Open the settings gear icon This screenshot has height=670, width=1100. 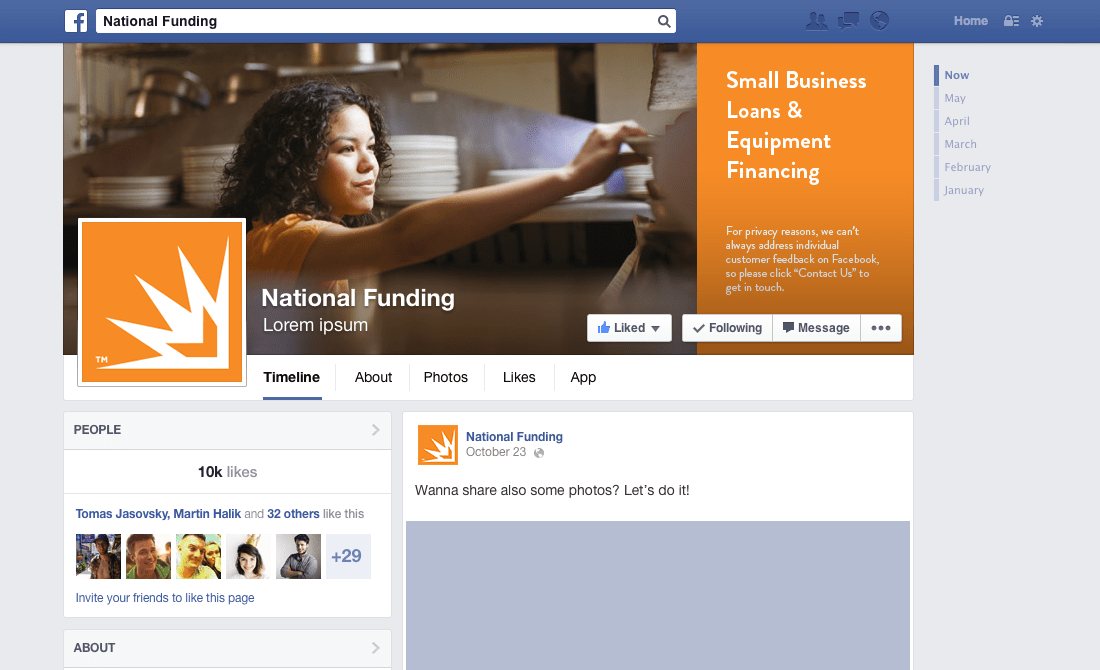(x=1037, y=21)
